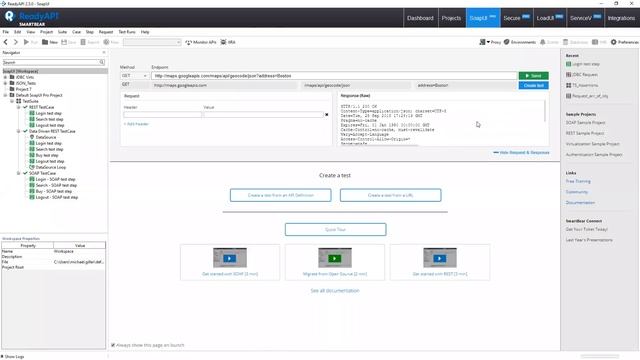Expand the JSON_Tests tree node

(5, 83)
